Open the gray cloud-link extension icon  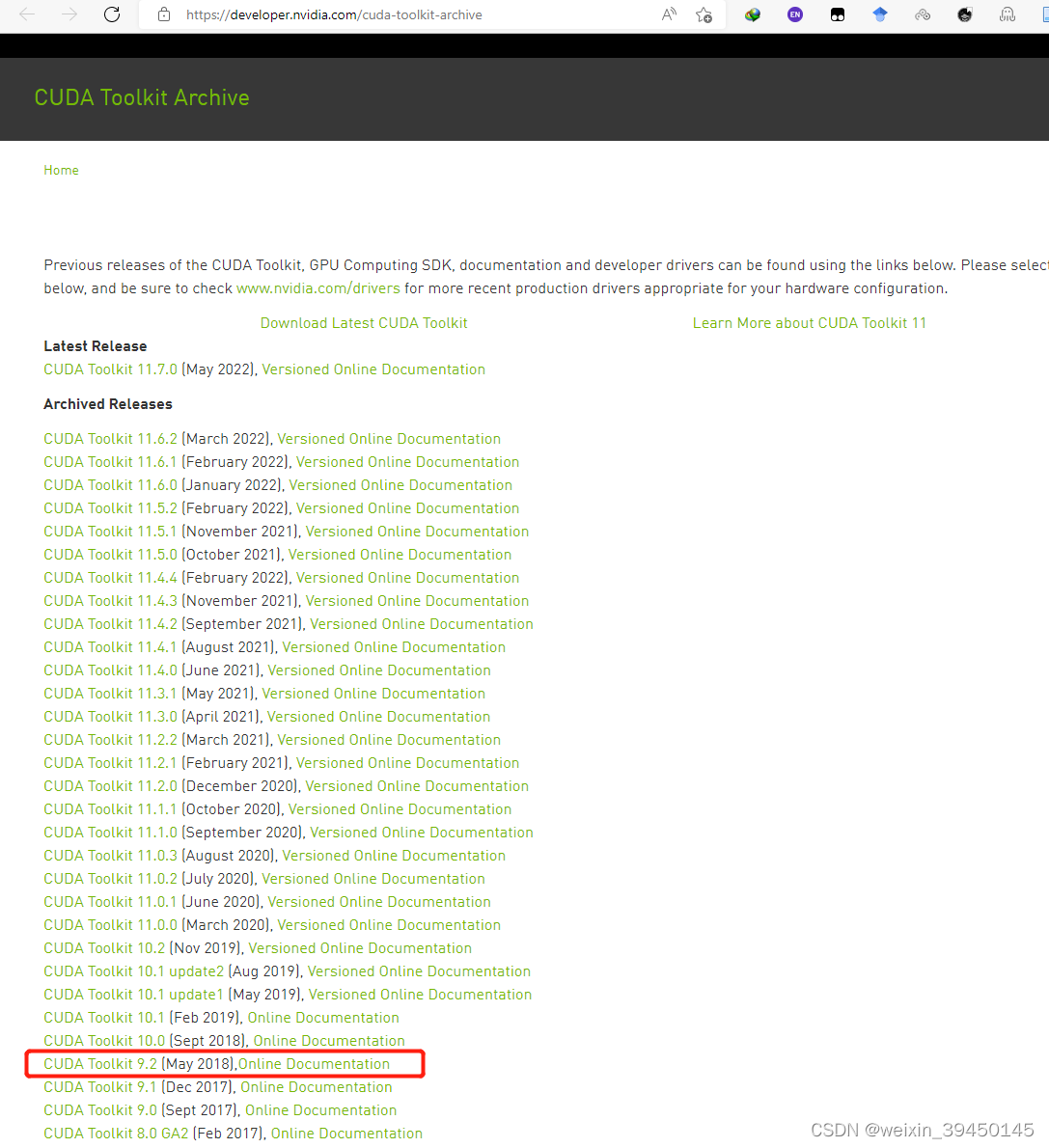tap(923, 14)
